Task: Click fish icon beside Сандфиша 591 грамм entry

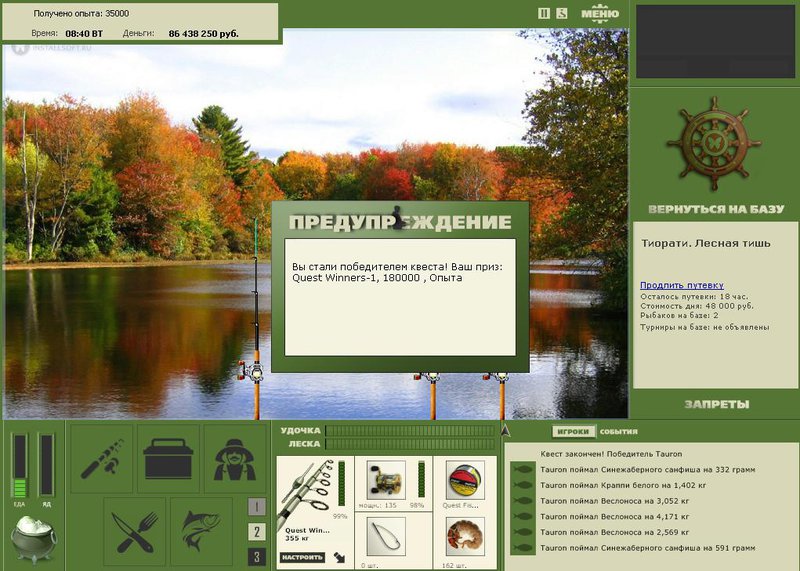Action: click(523, 548)
